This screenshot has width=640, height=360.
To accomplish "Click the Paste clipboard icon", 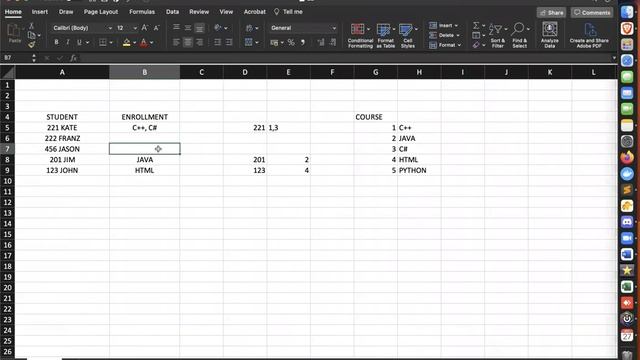I will [14, 33].
